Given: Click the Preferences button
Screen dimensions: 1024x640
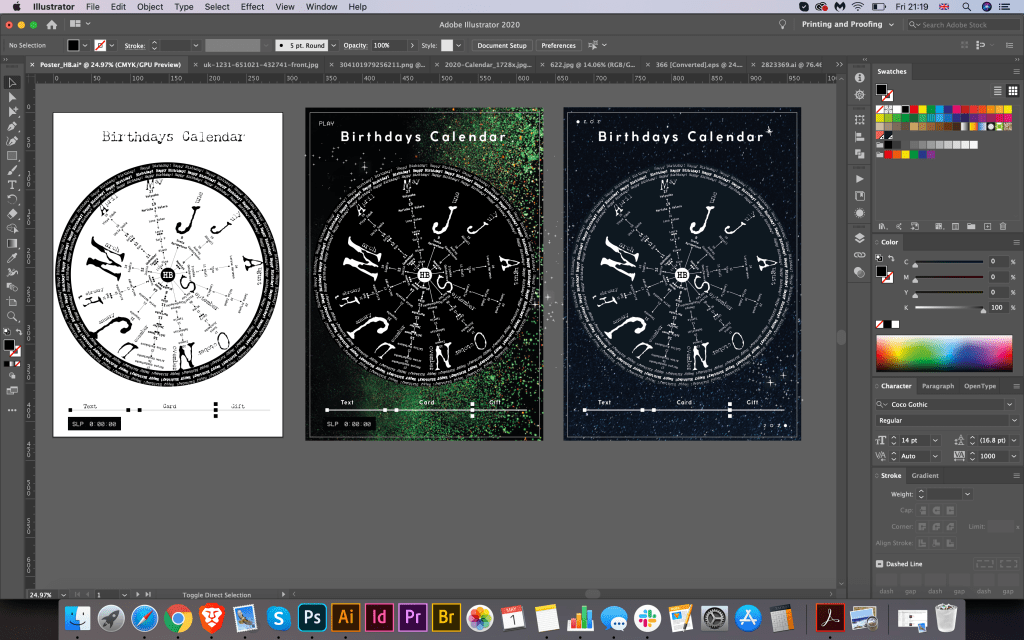Looking at the screenshot, I should point(558,45).
